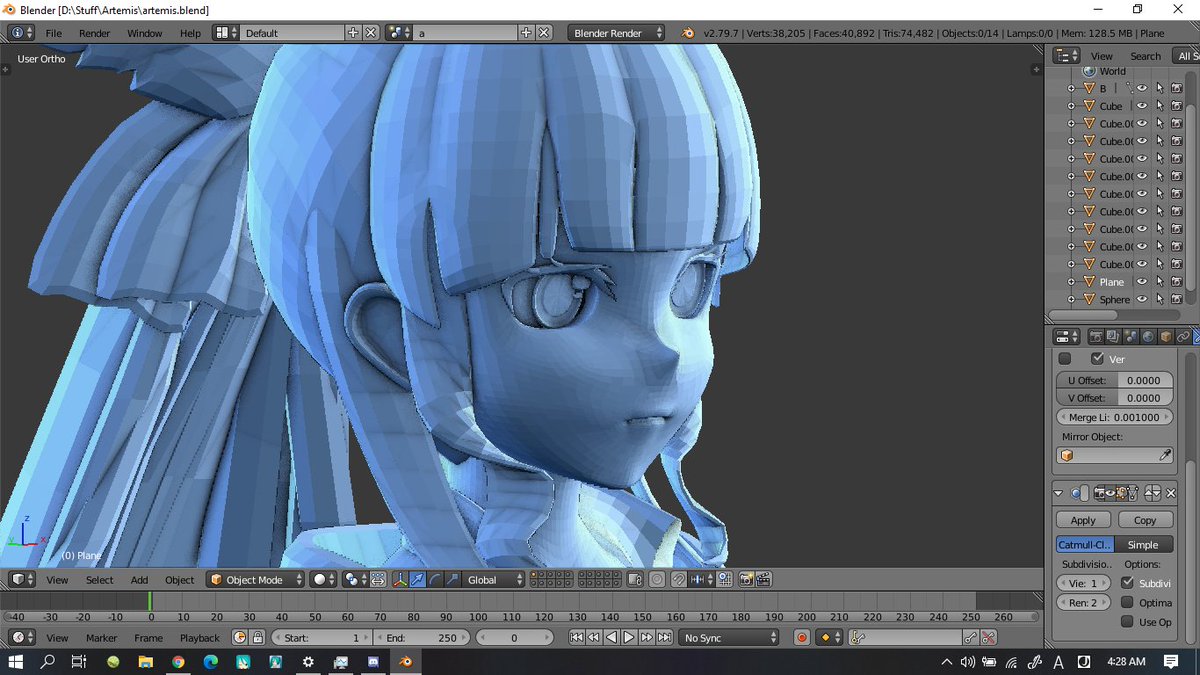Image resolution: width=1200 pixels, height=675 pixels.
Task: Open the Window menu
Action: pos(145,33)
